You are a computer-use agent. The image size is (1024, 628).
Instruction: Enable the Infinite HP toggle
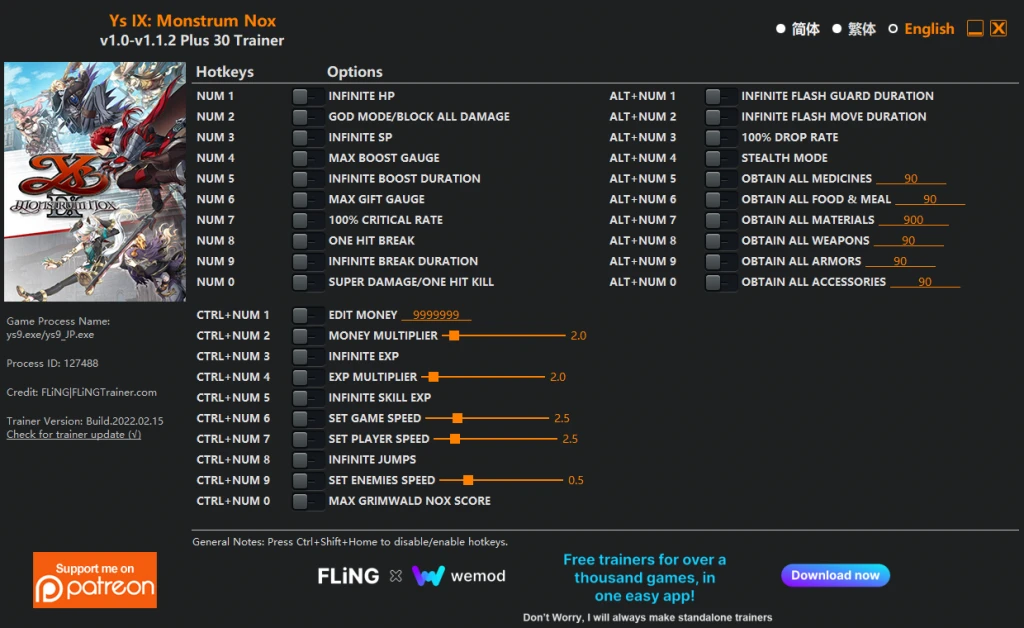click(x=301, y=96)
